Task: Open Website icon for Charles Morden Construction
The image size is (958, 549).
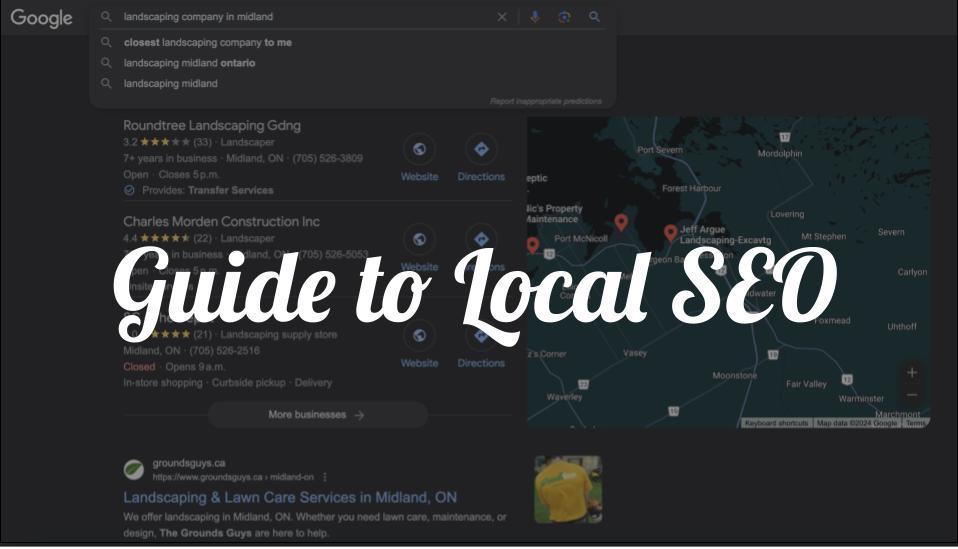Action: [419, 239]
